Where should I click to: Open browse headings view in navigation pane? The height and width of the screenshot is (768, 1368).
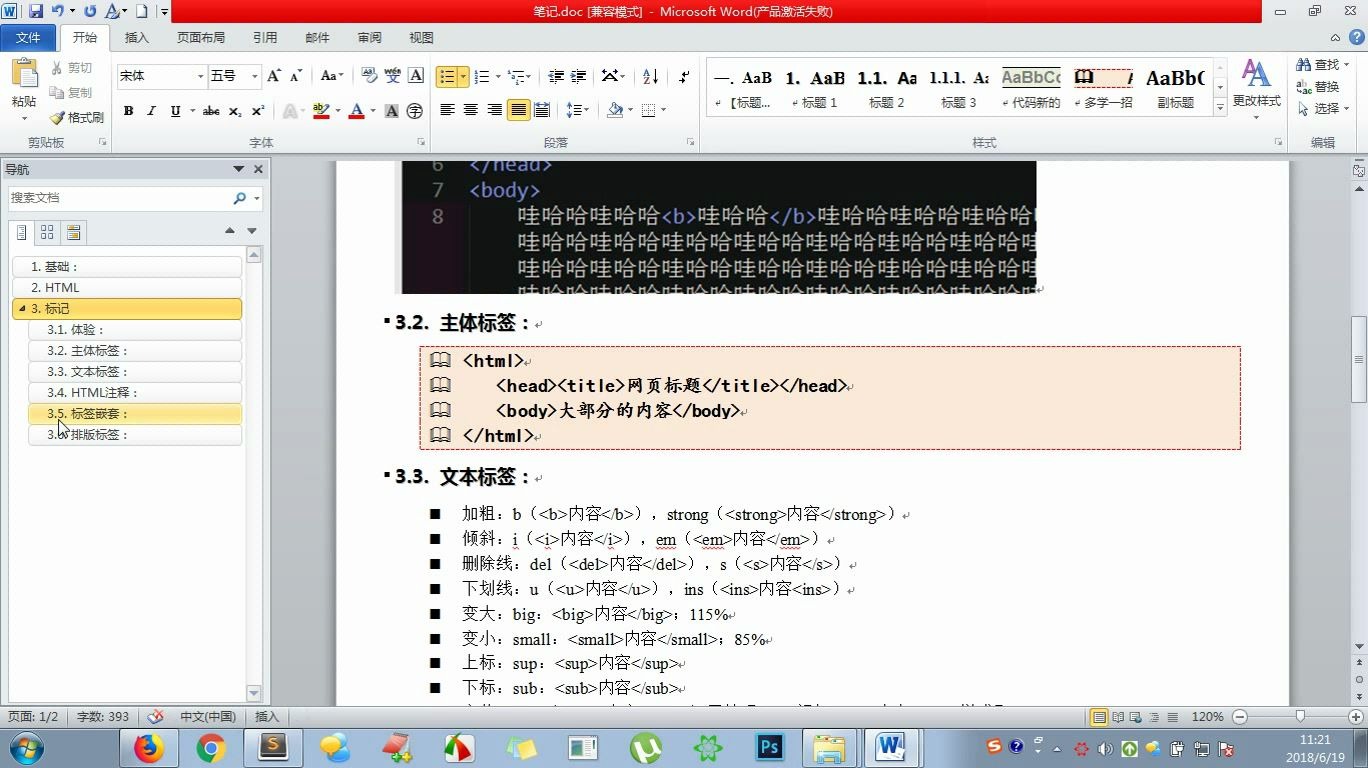(x=22, y=232)
